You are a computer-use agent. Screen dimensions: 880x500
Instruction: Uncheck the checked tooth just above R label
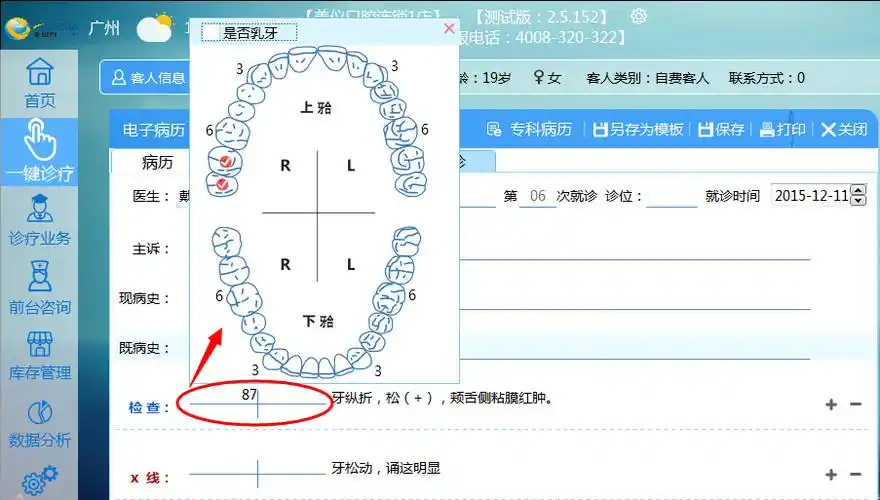225,160
